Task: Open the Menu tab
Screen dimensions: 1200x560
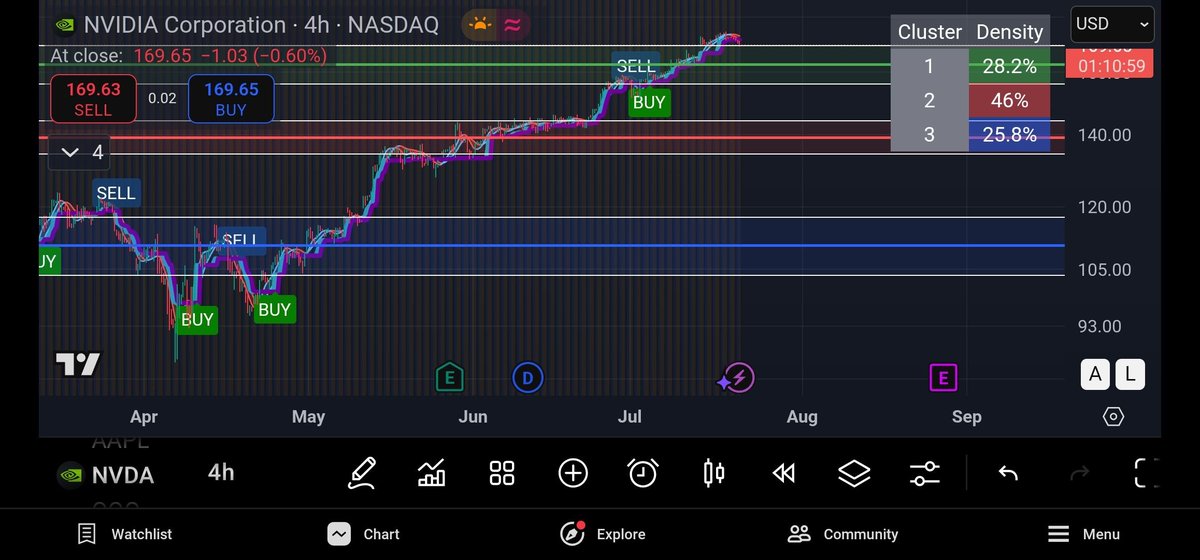Action: (1083, 534)
